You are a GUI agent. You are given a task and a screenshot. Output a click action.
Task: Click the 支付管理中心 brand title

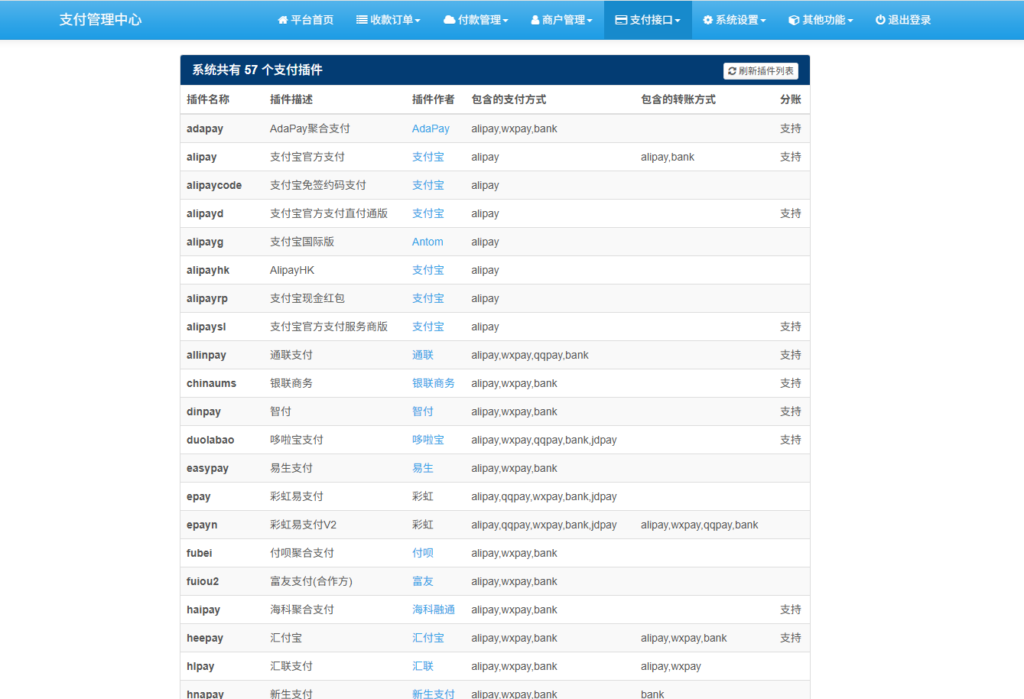click(100, 20)
